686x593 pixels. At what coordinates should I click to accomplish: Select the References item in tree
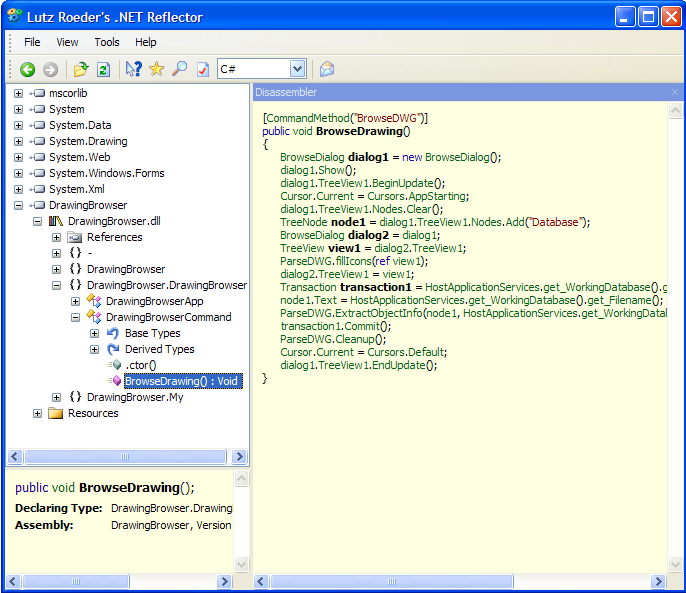point(114,237)
